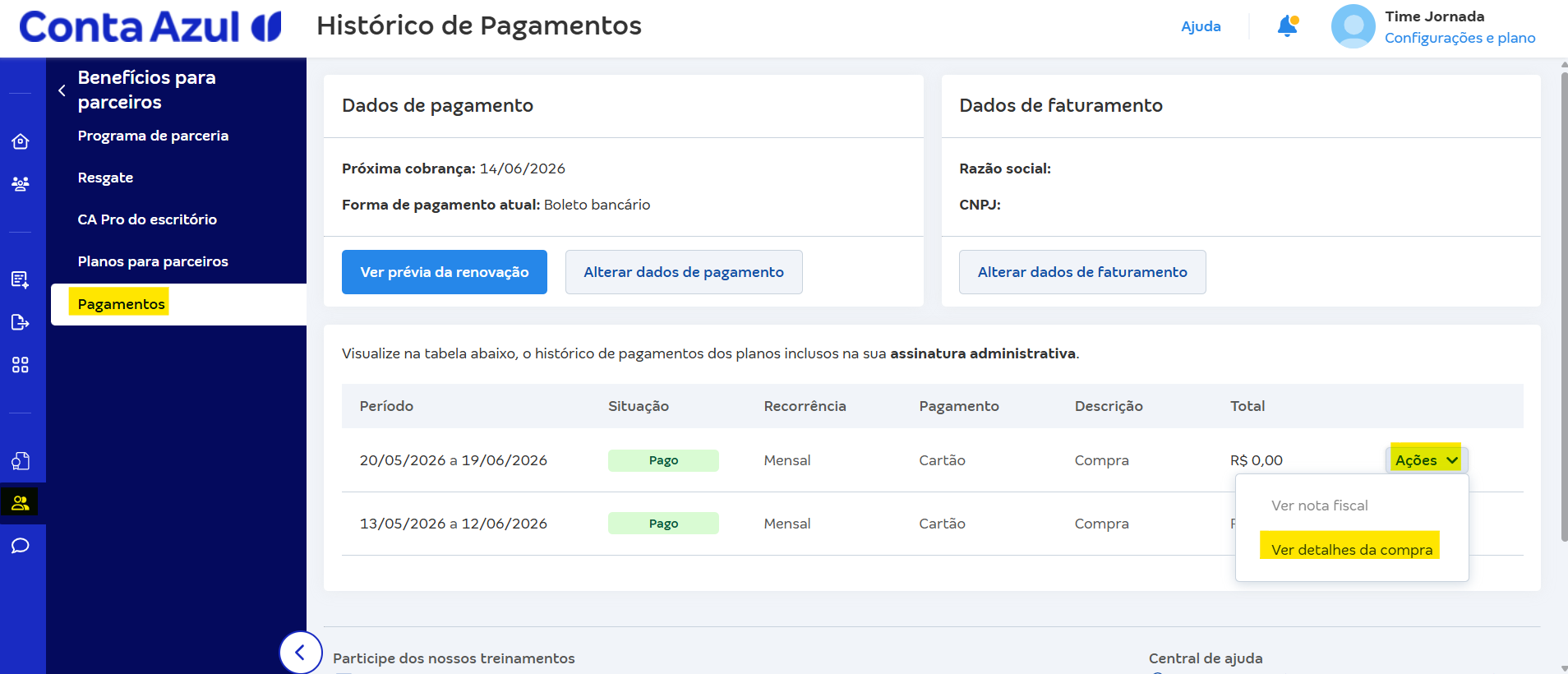Click Pago badge for 20/05/2026 row

coord(663,460)
